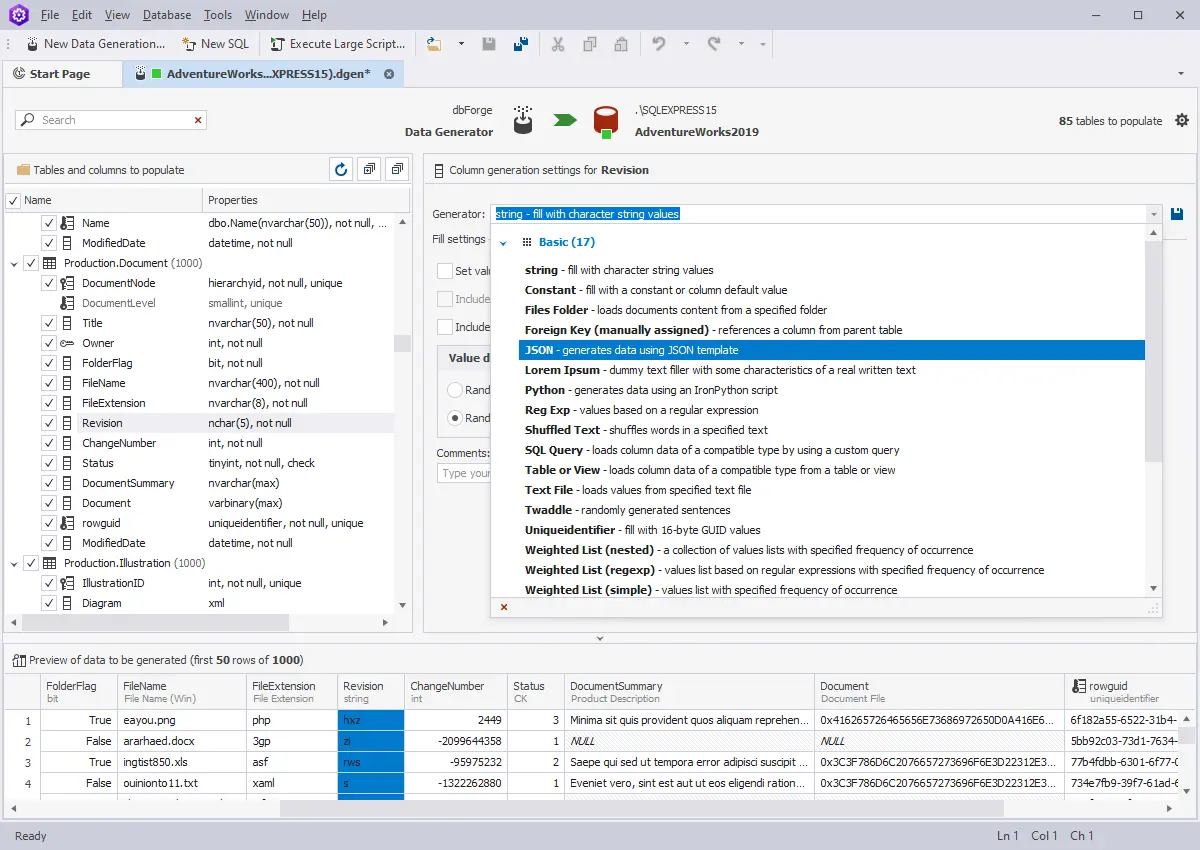Collapse the Production.Illustration table node
This screenshot has width=1200, height=850.
15,562
